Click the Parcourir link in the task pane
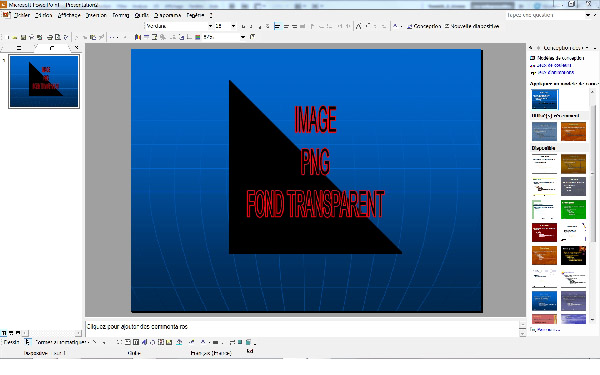This screenshot has height=375, width=600. pos(548,329)
